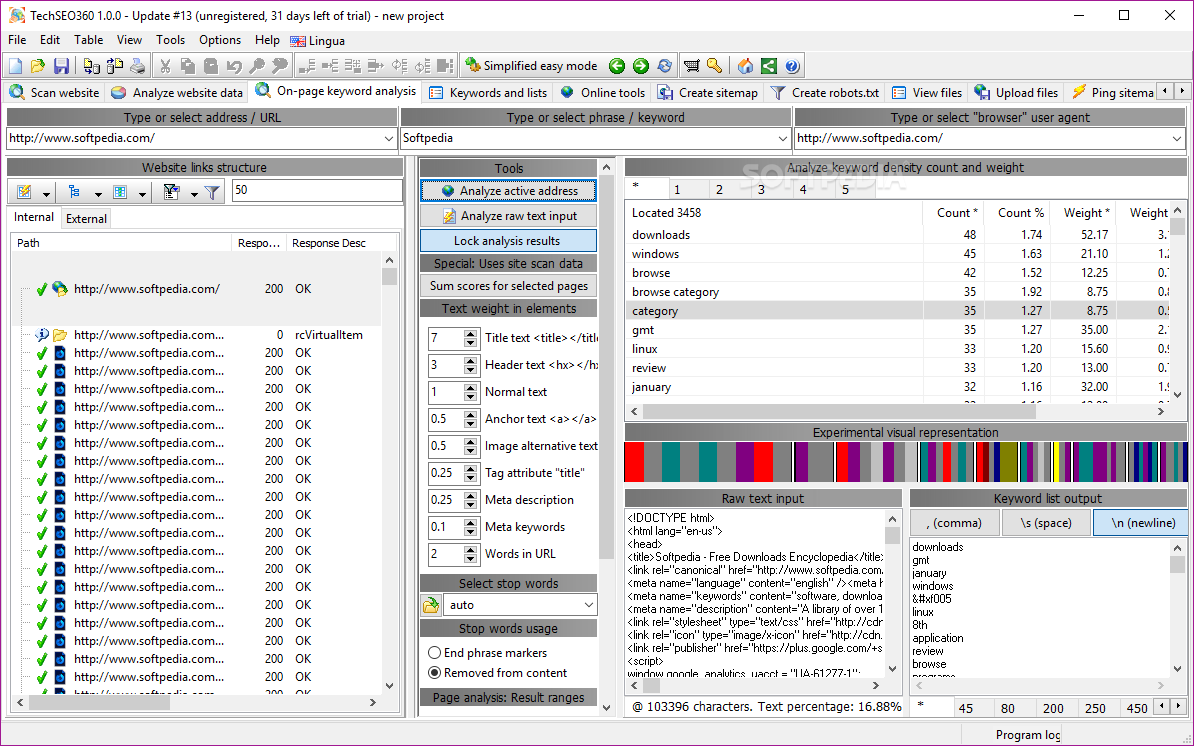Open the Program log panel
The image size is (1194, 746).
tap(1027, 735)
